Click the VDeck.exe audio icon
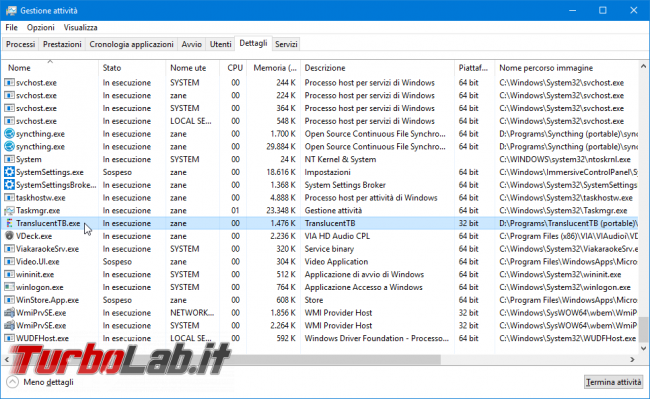 pos(9,236)
